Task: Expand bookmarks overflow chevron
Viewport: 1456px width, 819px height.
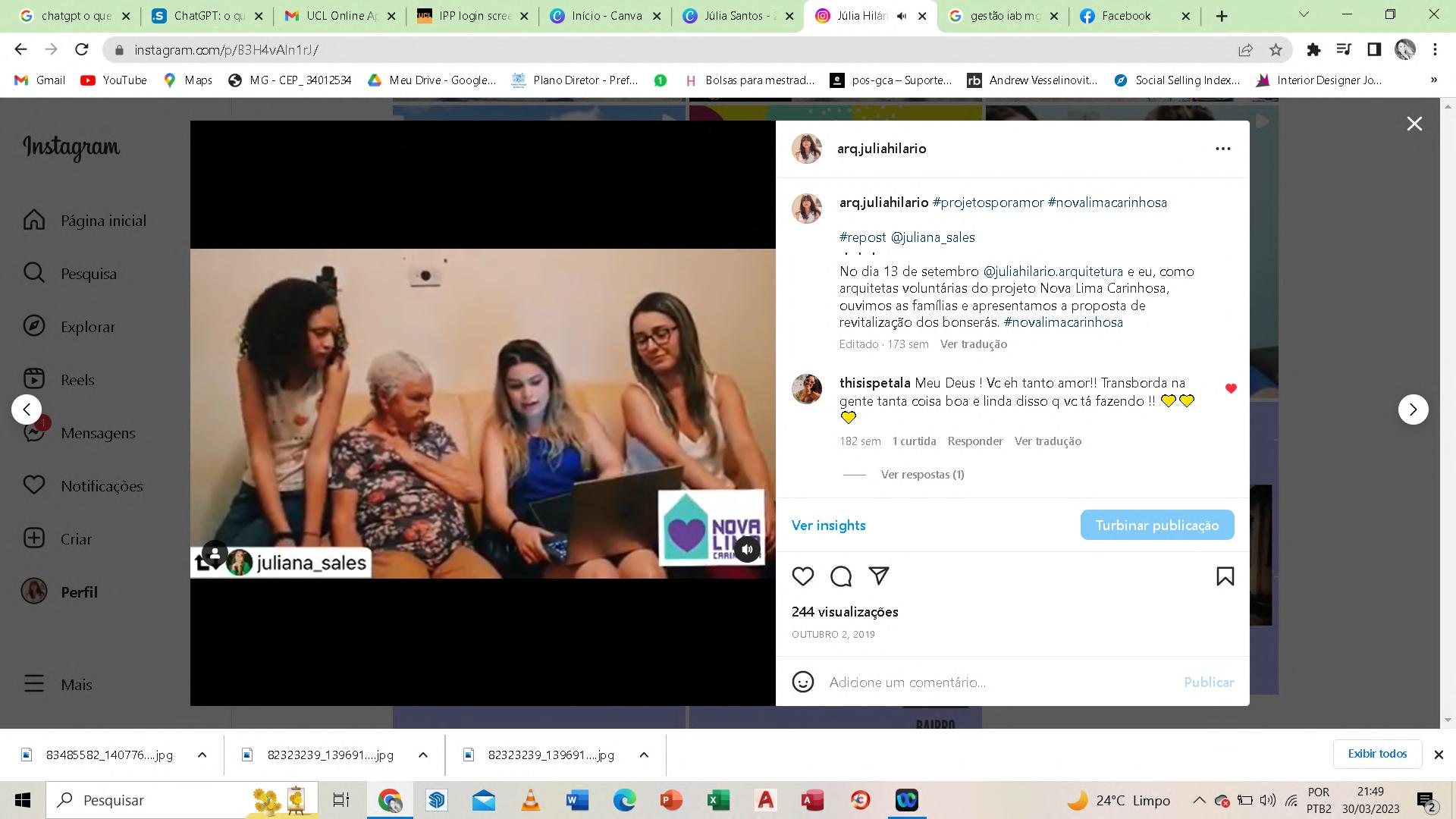Action: pyautogui.click(x=1433, y=80)
